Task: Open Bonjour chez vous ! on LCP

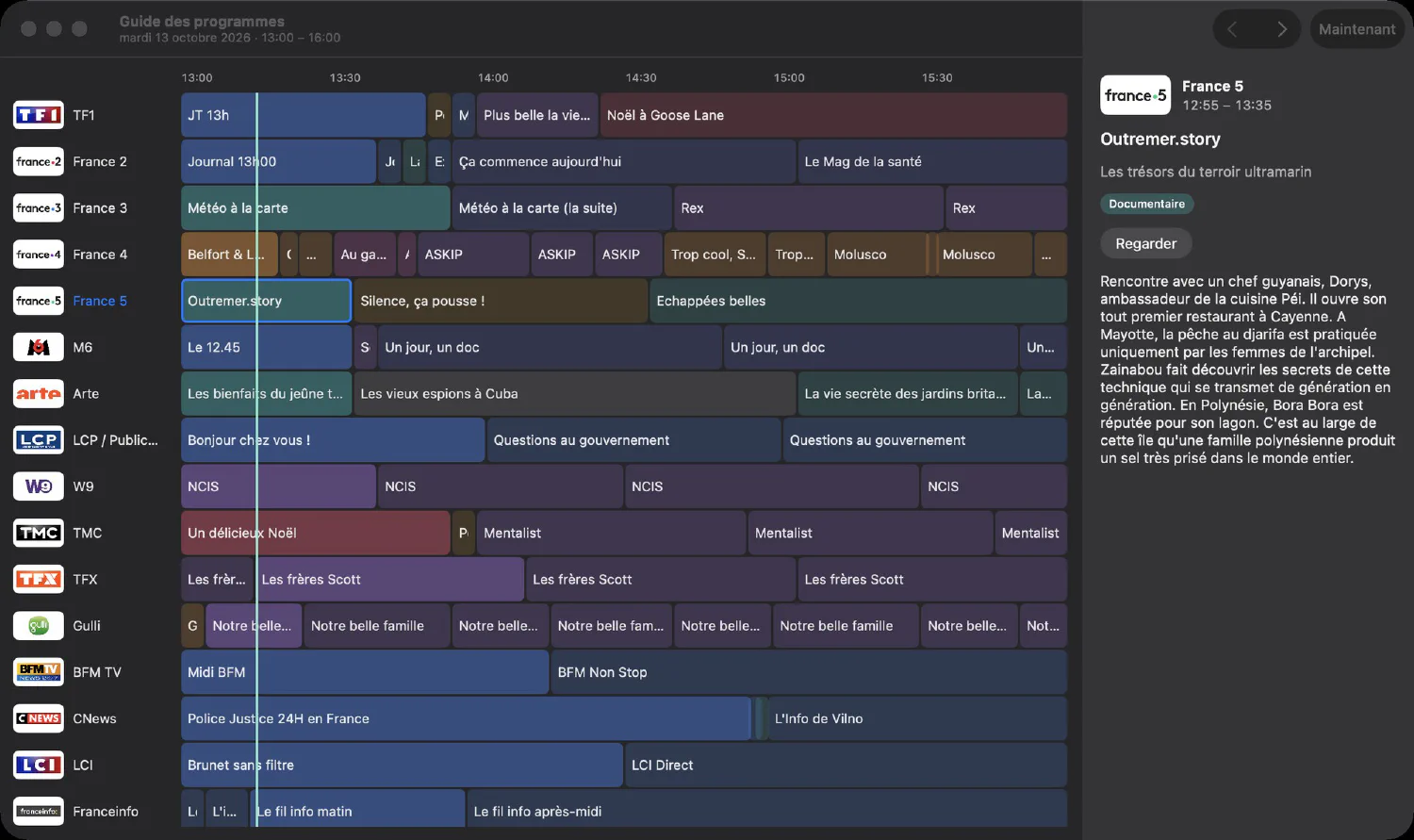Action: (333, 440)
